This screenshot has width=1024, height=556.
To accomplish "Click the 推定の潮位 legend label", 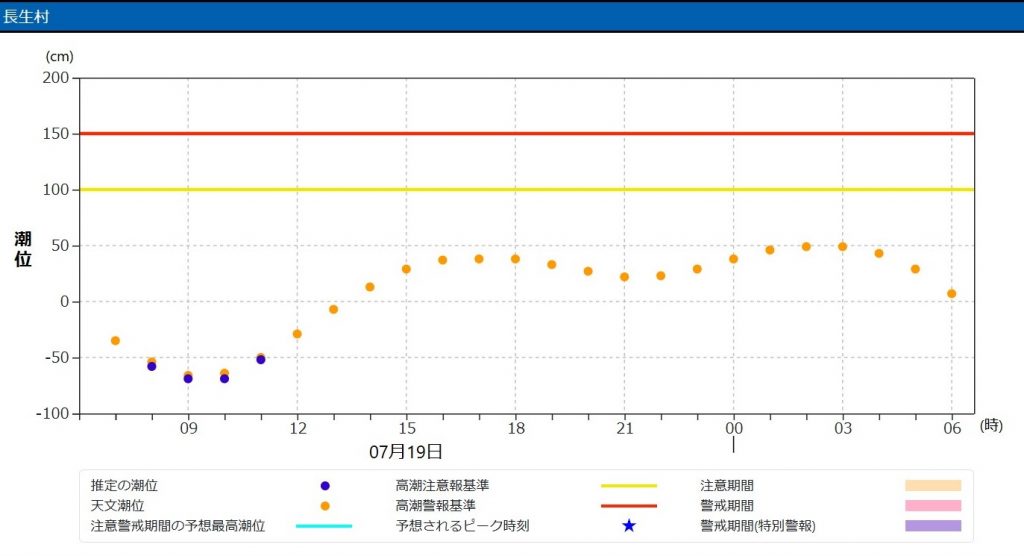I will pos(124,485).
